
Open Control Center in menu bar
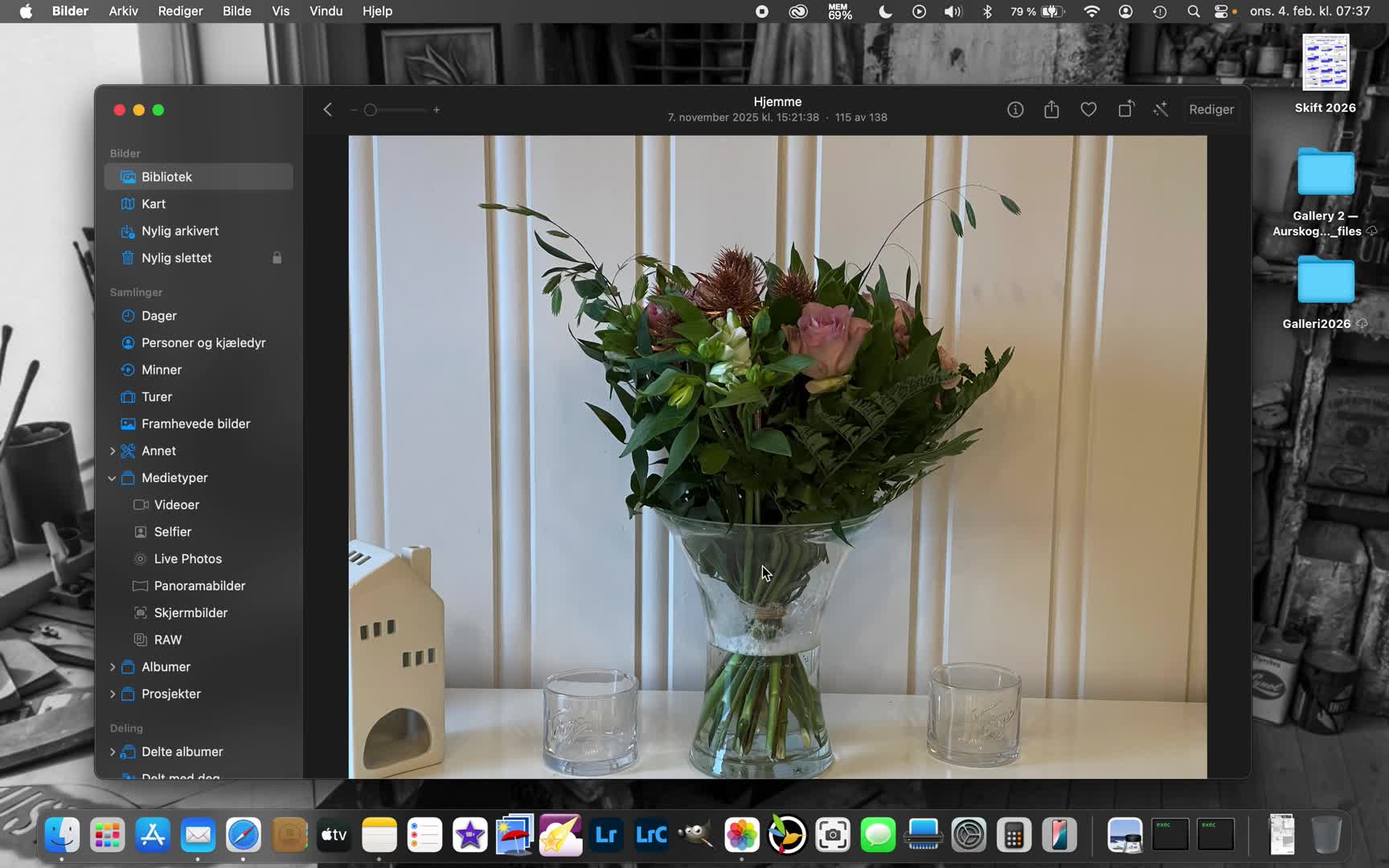click(1221, 11)
